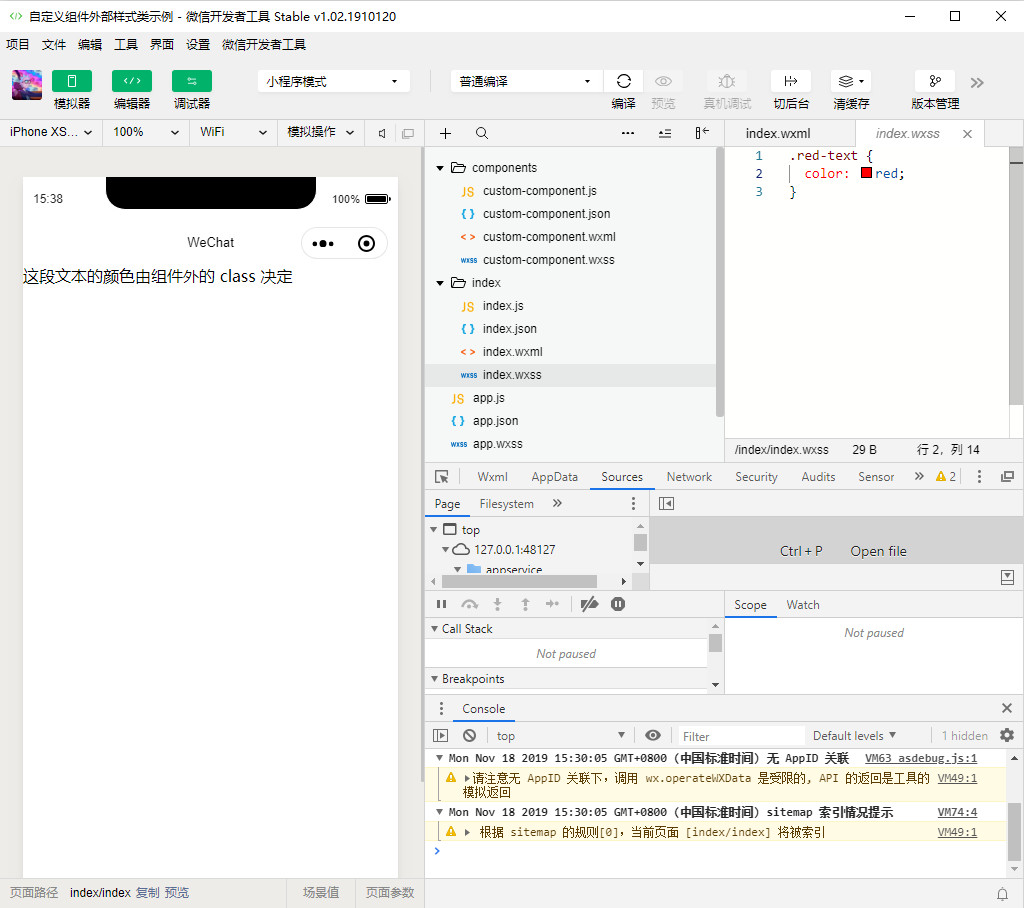Screen dimensions: 1024x908
Task: Hide the file tree panel icon
Action: 702,133
